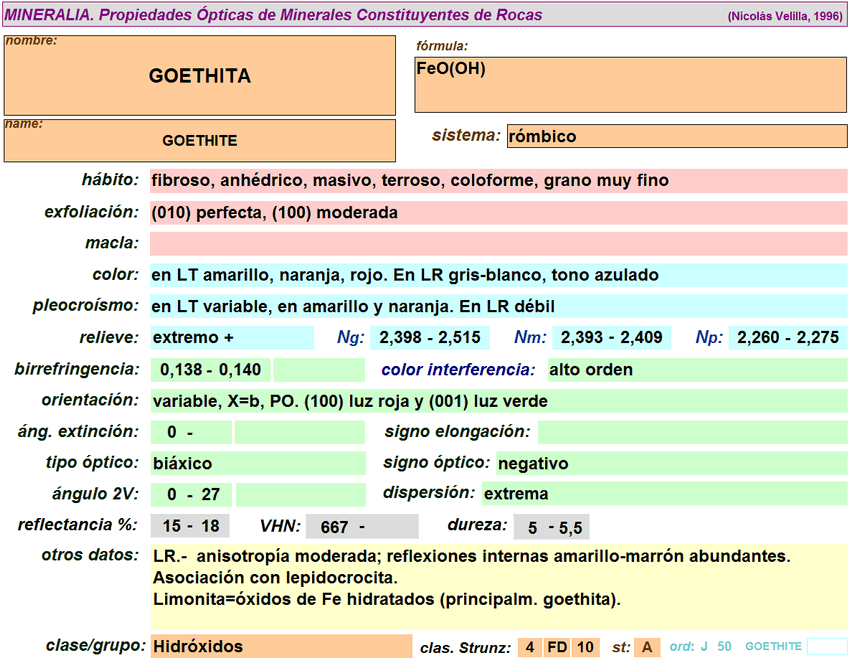The width and height of the screenshot is (850, 661).
Task: Select the clase/grupo field Hidróxidos
Action: (280, 647)
